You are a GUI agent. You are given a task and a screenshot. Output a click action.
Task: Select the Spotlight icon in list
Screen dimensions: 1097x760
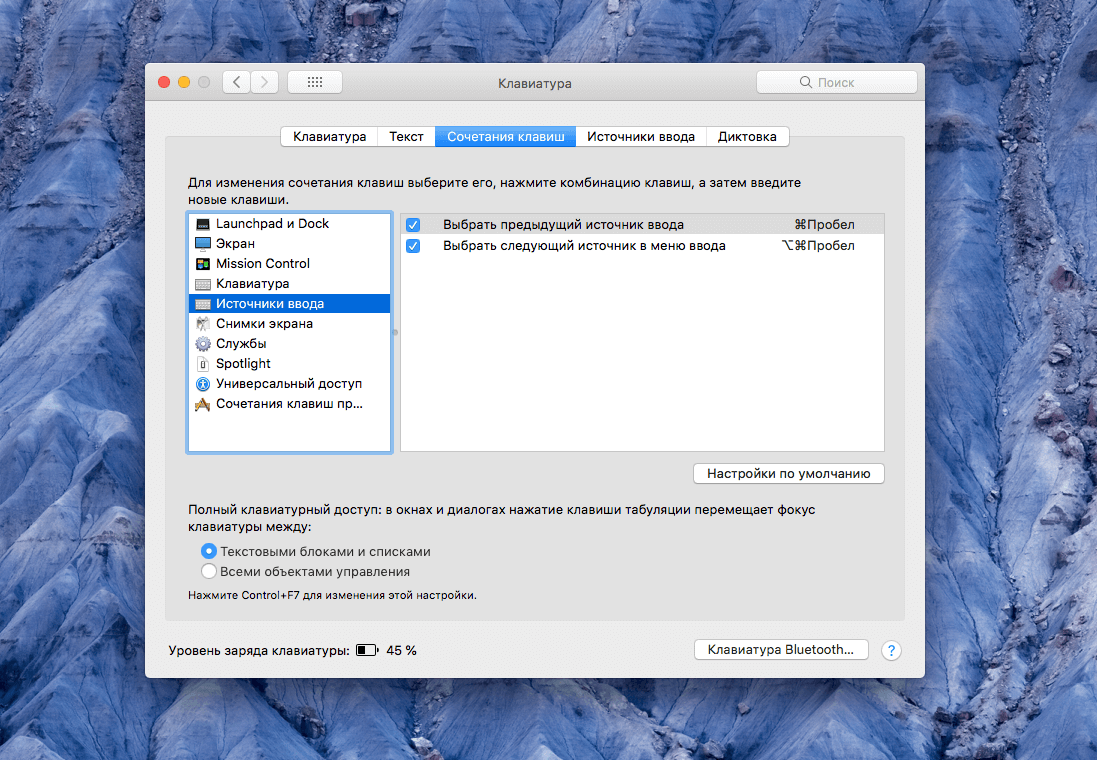[x=203, y=364]
